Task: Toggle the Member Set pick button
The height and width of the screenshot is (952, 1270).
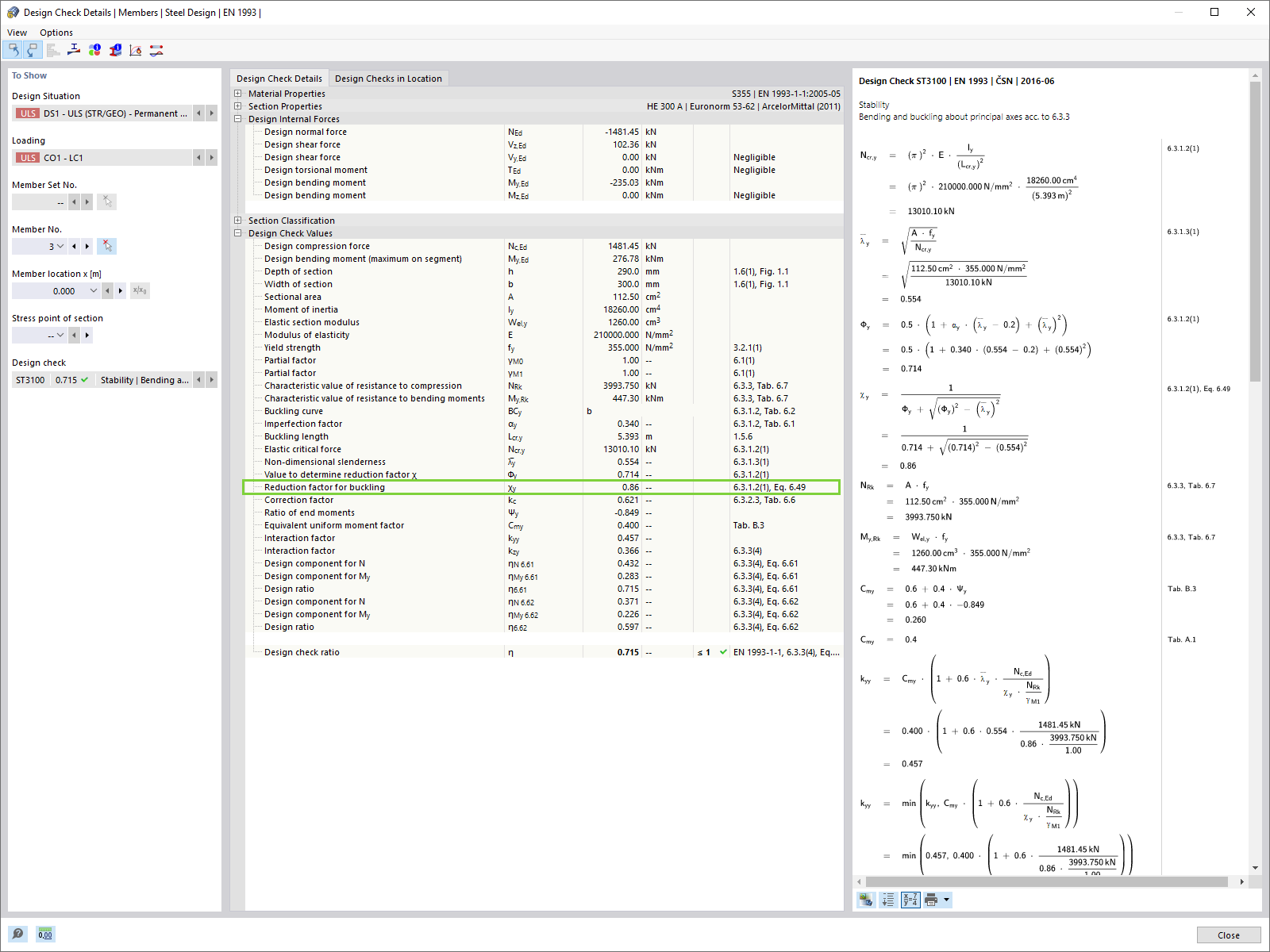Action: click(x=106, y=202)
